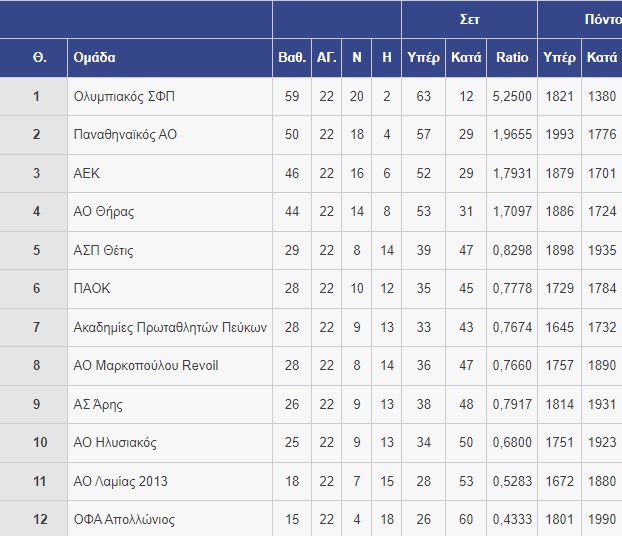Open ΑΟ Μαρκοπούλου Revoil team entry
The height and width of the screenshot is (536, 622).
146,365
